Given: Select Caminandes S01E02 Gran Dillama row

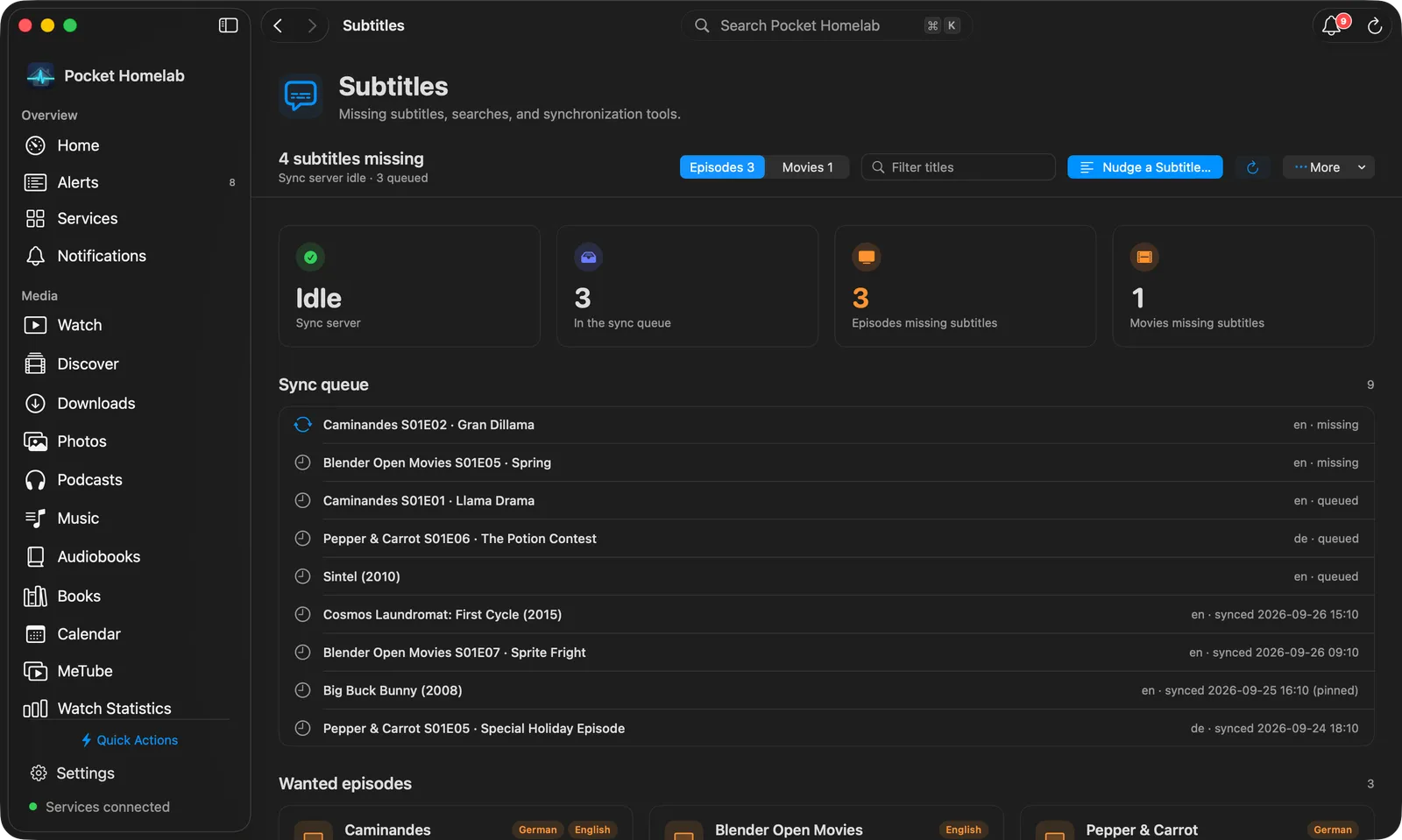Looking at the screenshot, I should pyautogui.click(x=826, y=425).
